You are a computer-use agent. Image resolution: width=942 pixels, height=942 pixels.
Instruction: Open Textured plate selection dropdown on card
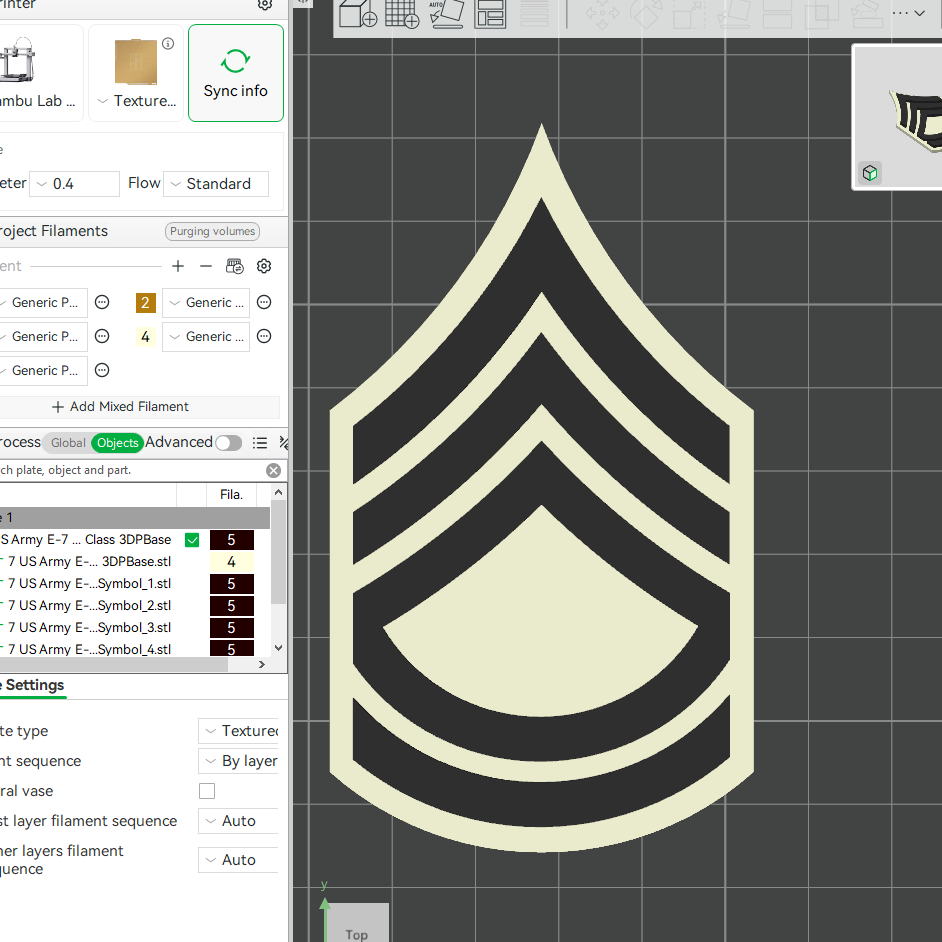click(x=137, y=101)
